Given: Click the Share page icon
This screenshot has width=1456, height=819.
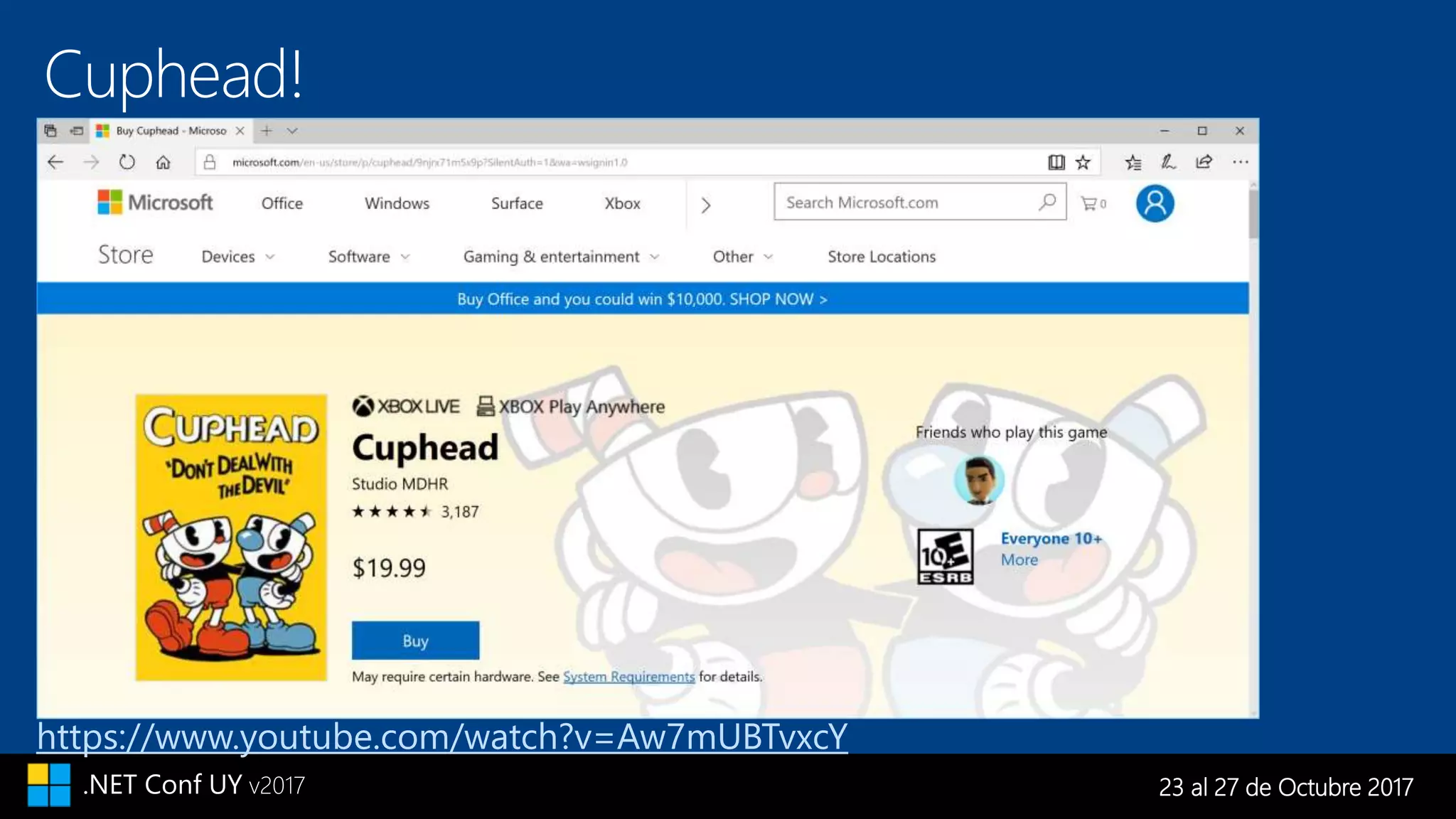Looking at the screenshot, I should 1204,162.
